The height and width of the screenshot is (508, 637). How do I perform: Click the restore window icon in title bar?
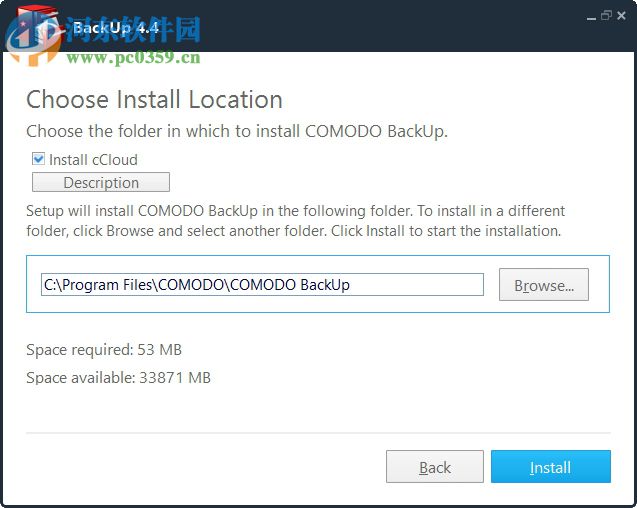point(606,15)
